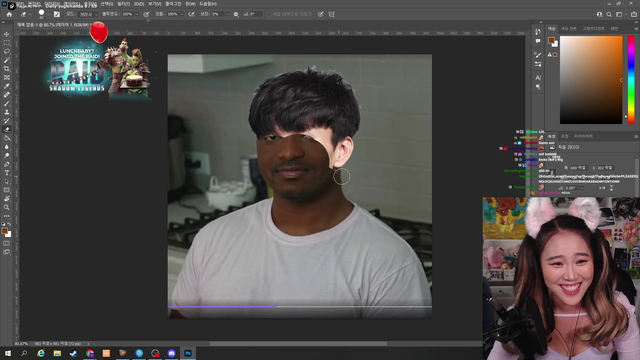Toggle pressure for opacity button
The width and height of the screenshot is (640, 360).
tap(146, 14)
